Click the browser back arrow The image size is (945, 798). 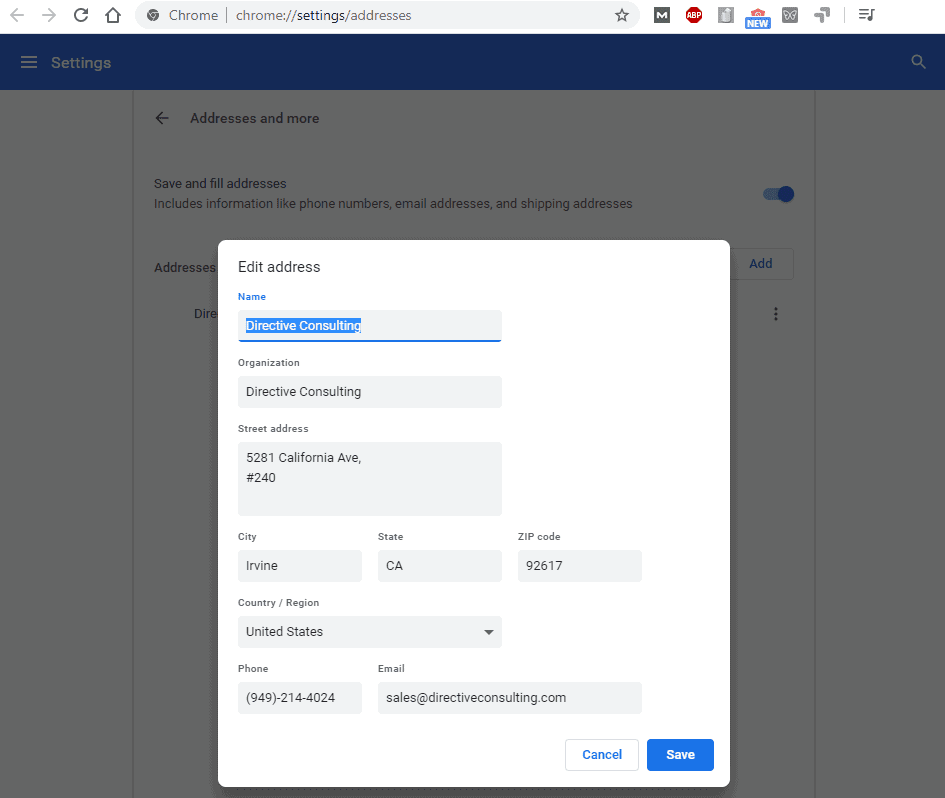[x=17, y=15]
